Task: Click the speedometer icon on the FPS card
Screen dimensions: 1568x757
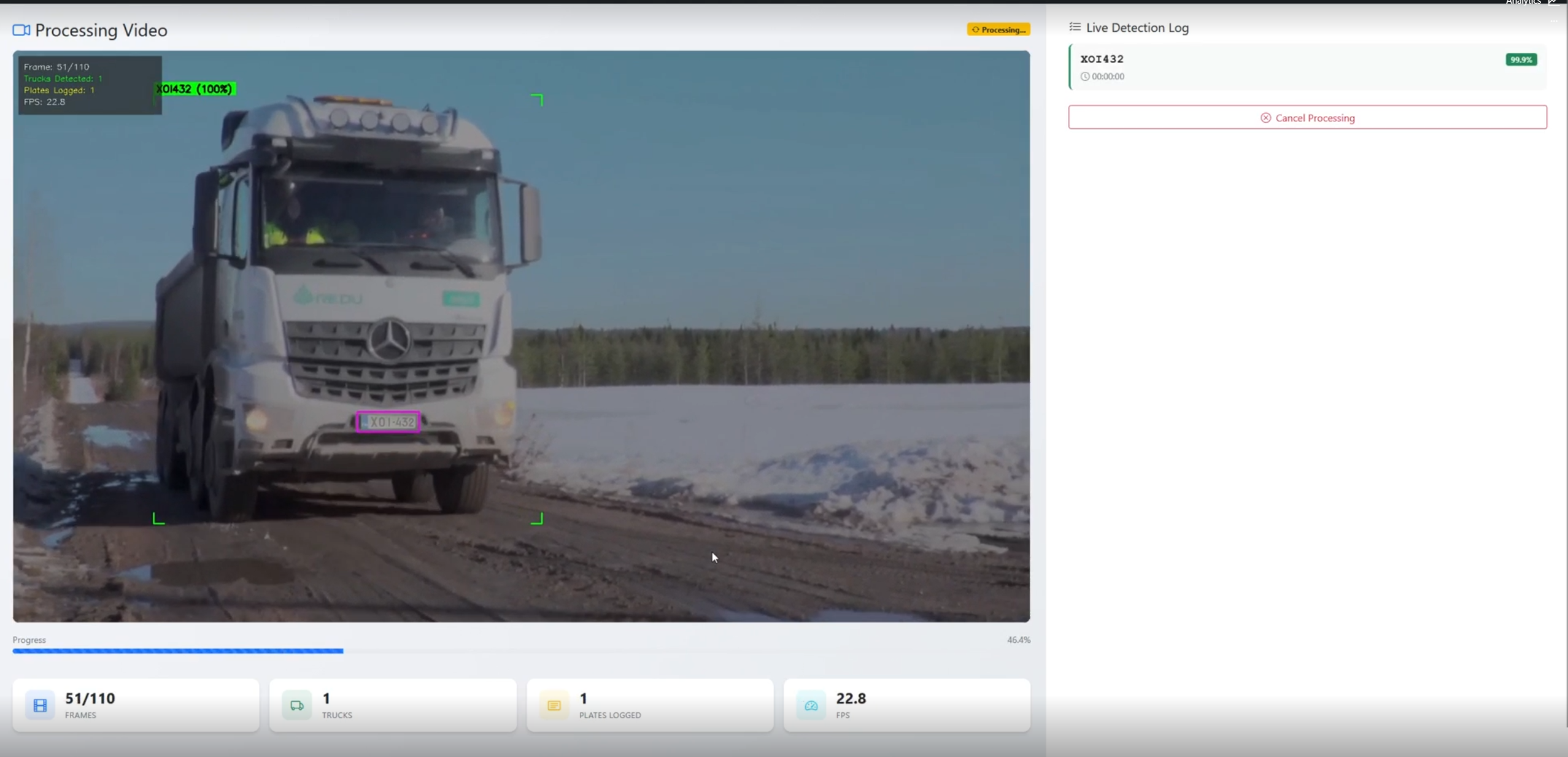Action: (x=810, y=705)
